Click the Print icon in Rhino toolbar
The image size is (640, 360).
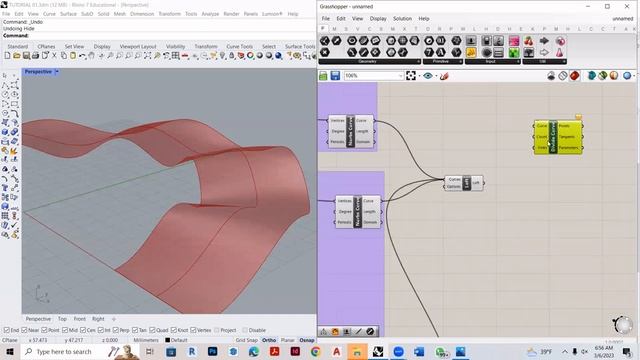tap(35, 56)
